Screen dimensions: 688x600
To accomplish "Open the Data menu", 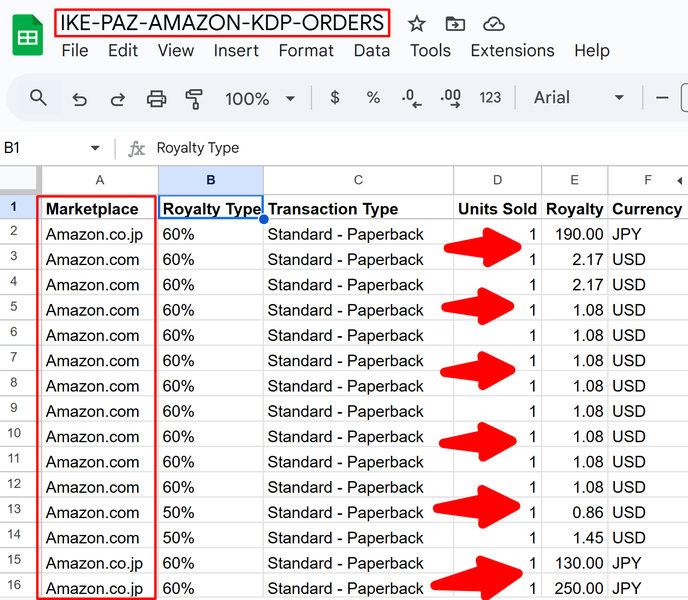I will (x=371, y=50).
